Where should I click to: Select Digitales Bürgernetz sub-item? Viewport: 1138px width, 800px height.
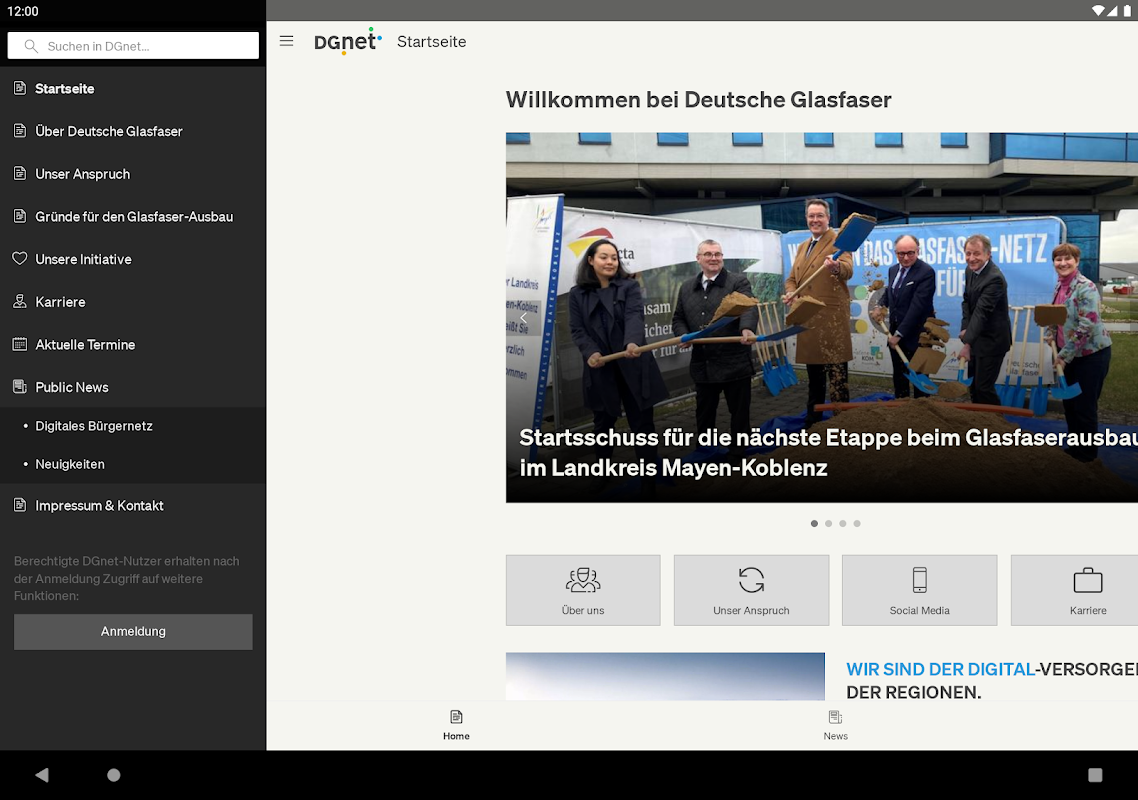click(x=133, y=426)
